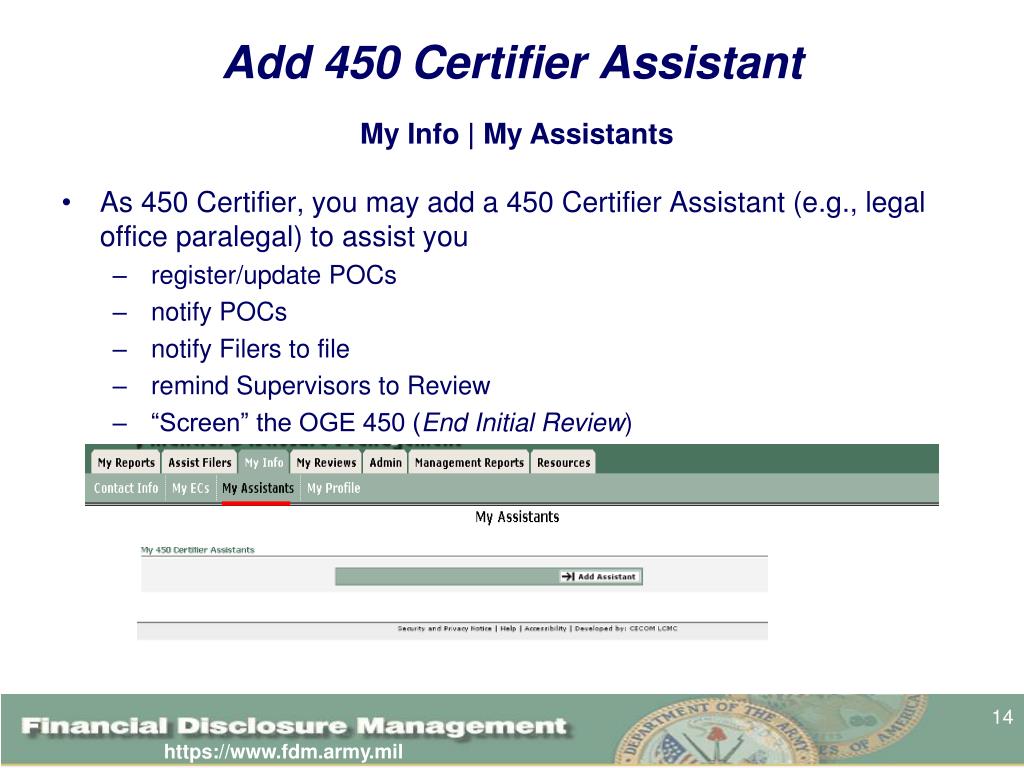1024x768 pixels.
Task: Click the 'remind Supervisors to Review' bullet
Action: point(320,385)
